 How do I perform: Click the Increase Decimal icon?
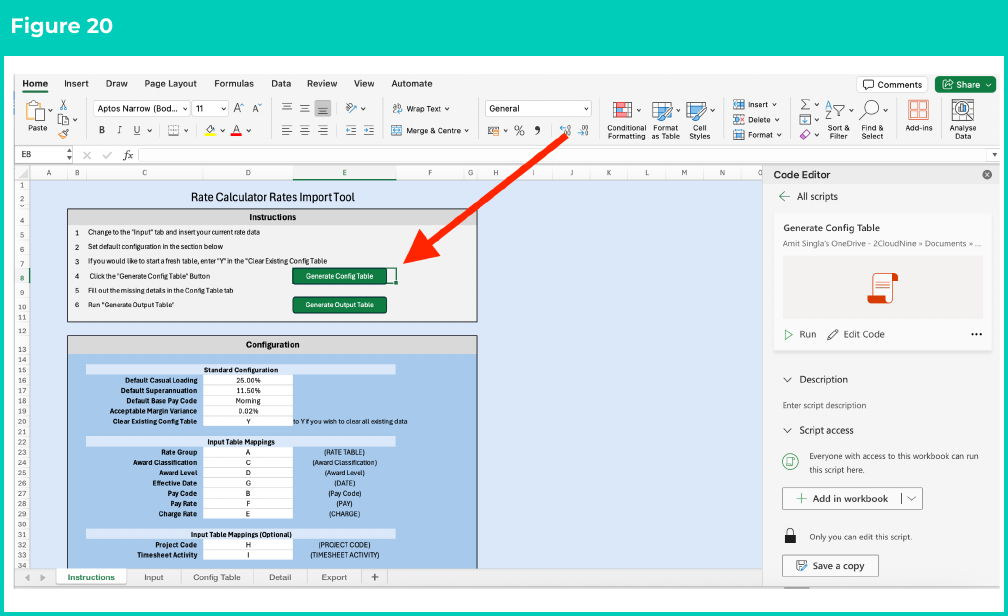click(565, 131)
